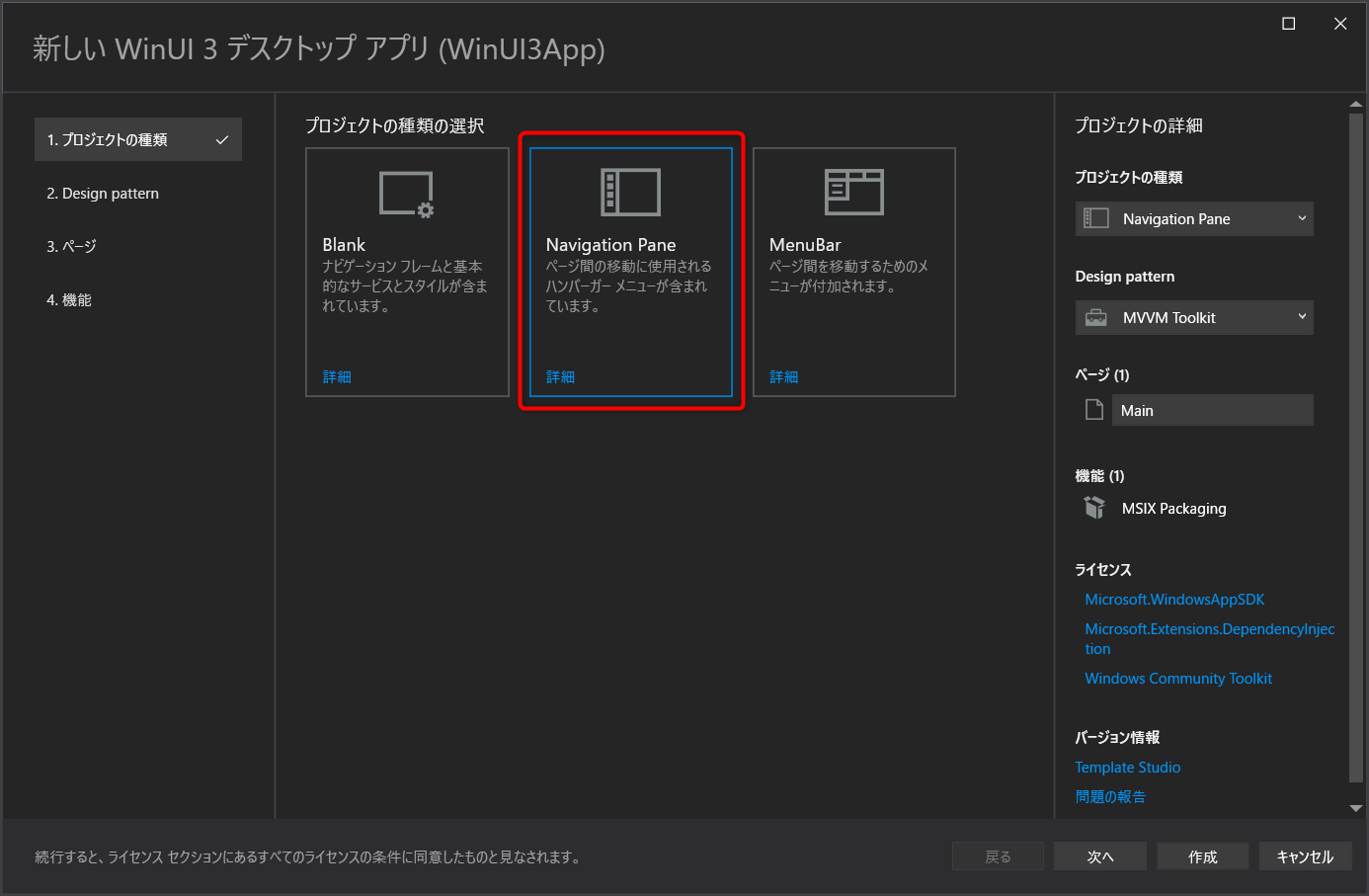This screenshot has width=1369, height=896.
Task: Open Microsoft.WindowsAppSDK license link
Action: click(x=1174, y=600)
